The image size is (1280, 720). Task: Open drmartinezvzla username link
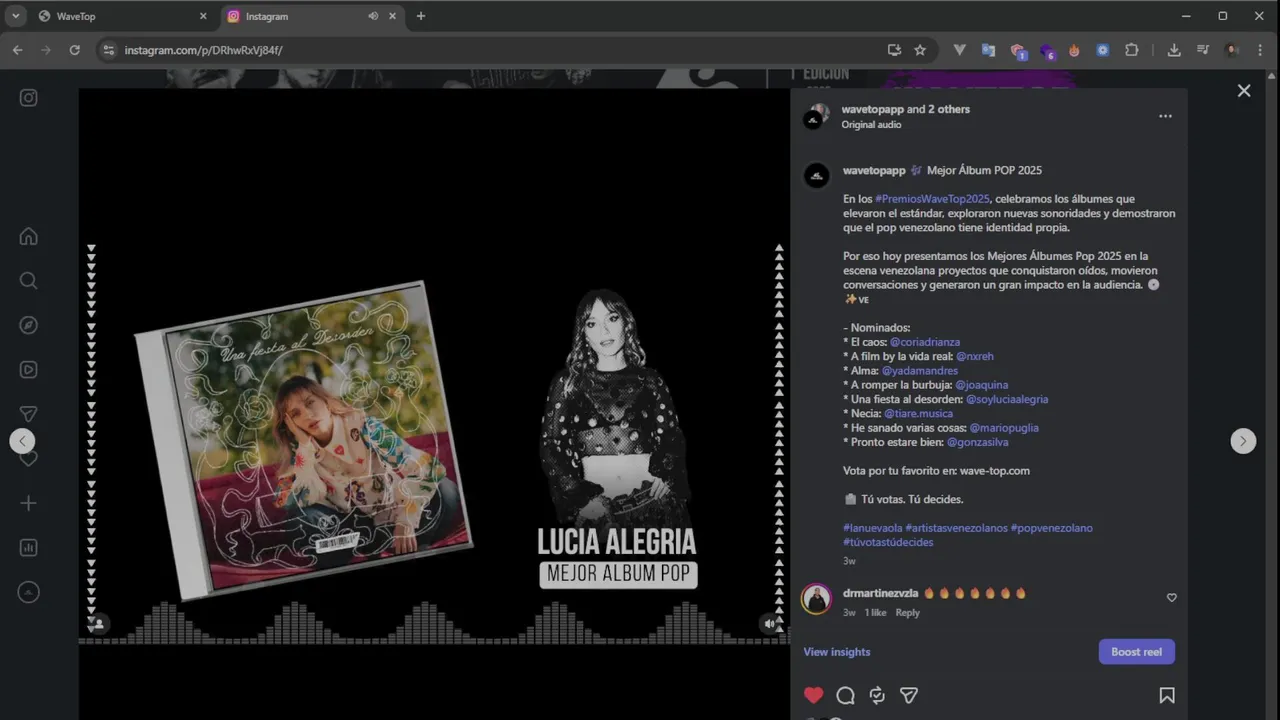point(880,593)
